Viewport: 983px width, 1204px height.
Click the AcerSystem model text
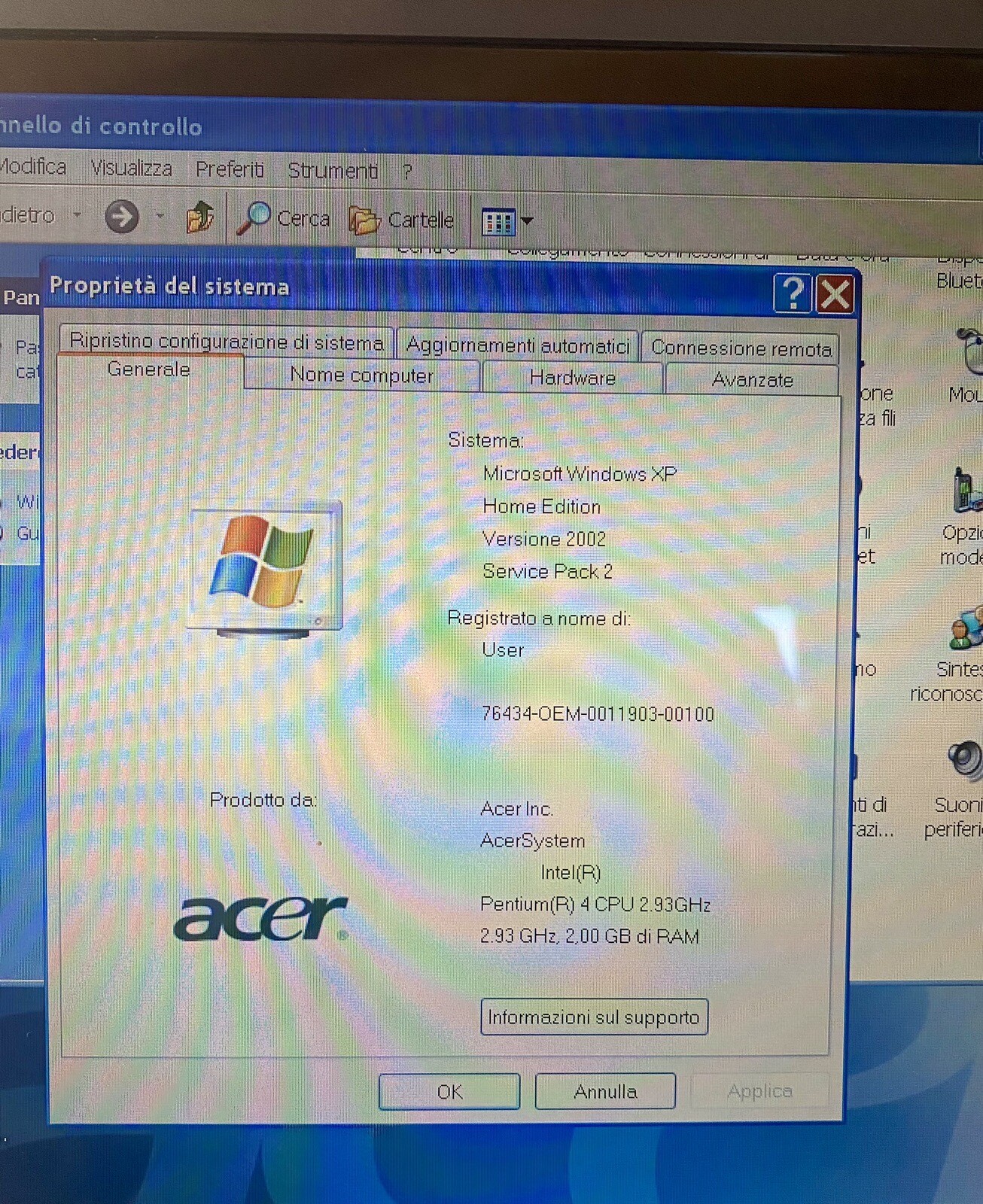tap(533, 841)
